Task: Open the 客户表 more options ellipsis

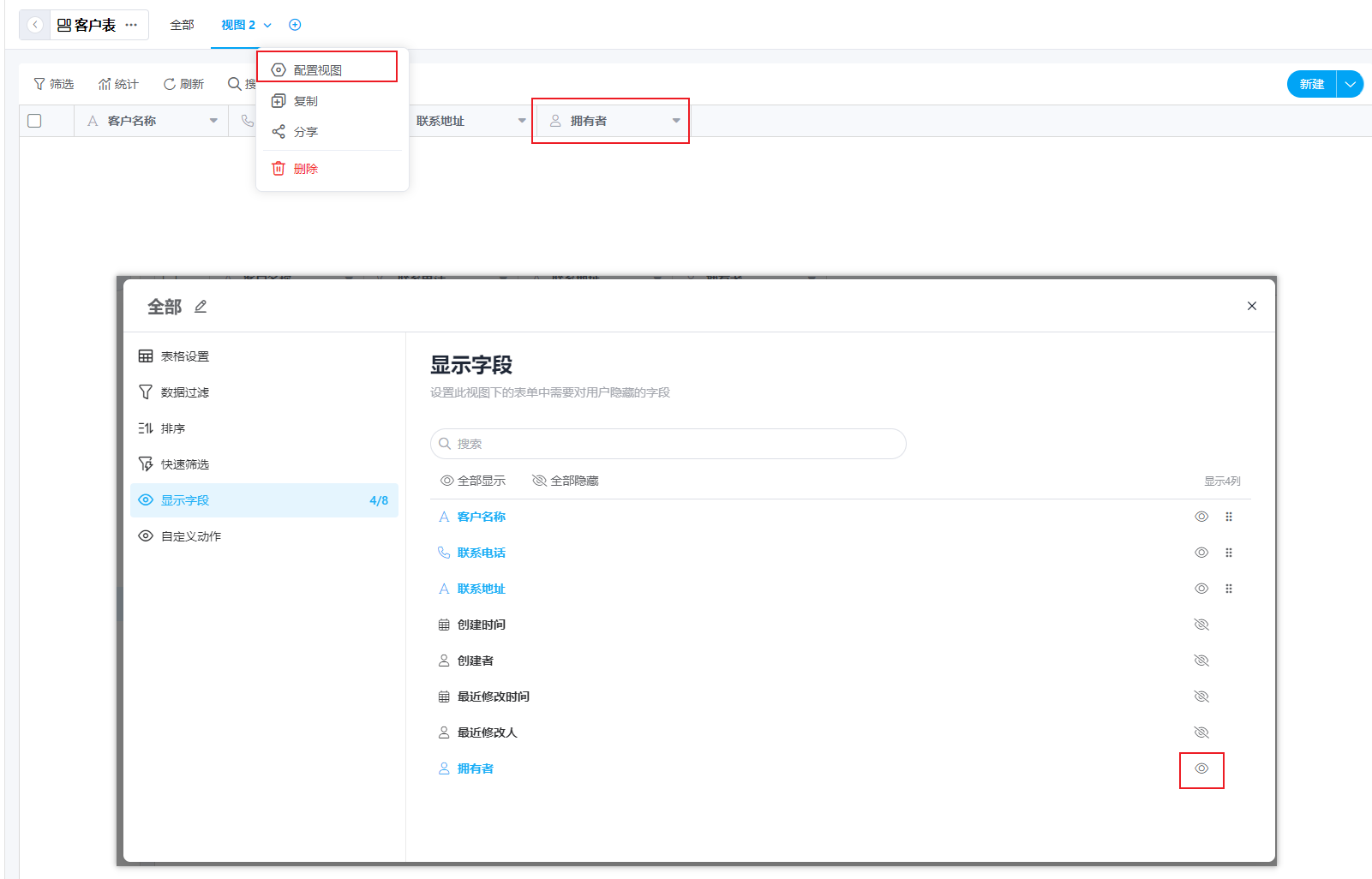Action: pyautogui.click(x=131, y=25)
